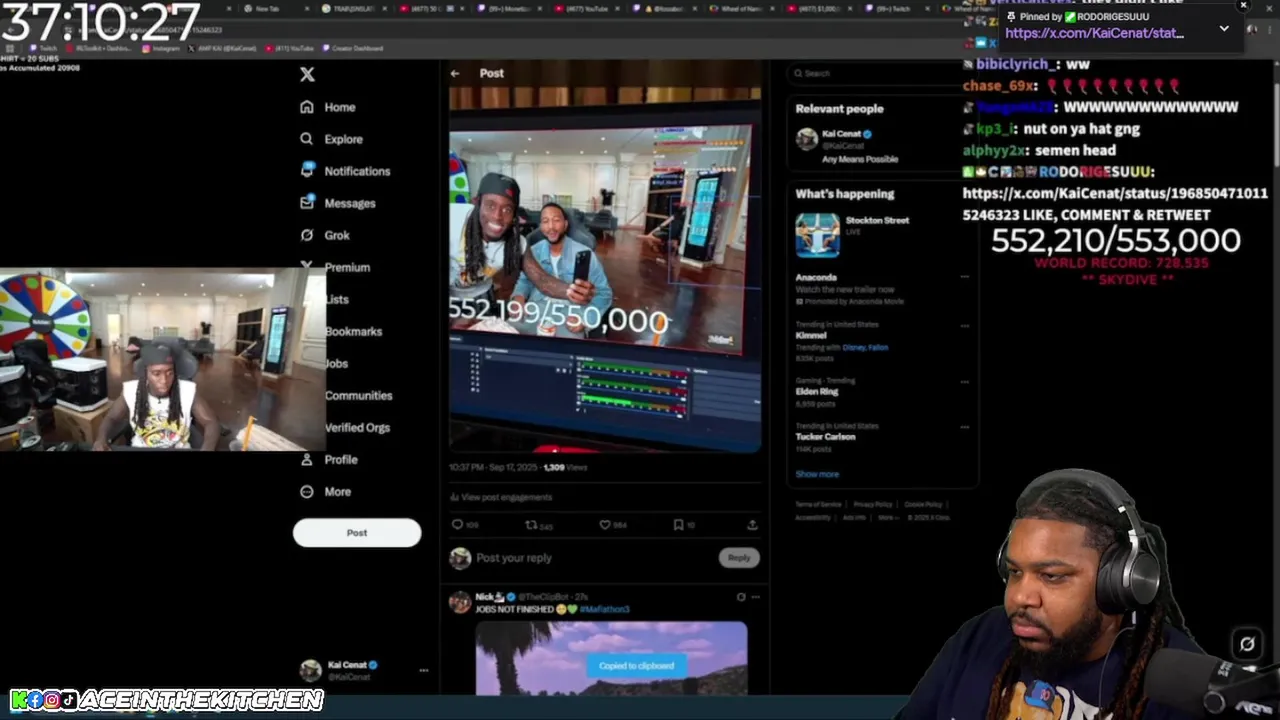1280x720 pixels.
Task: Click the Grok icon
Action: 307,235
